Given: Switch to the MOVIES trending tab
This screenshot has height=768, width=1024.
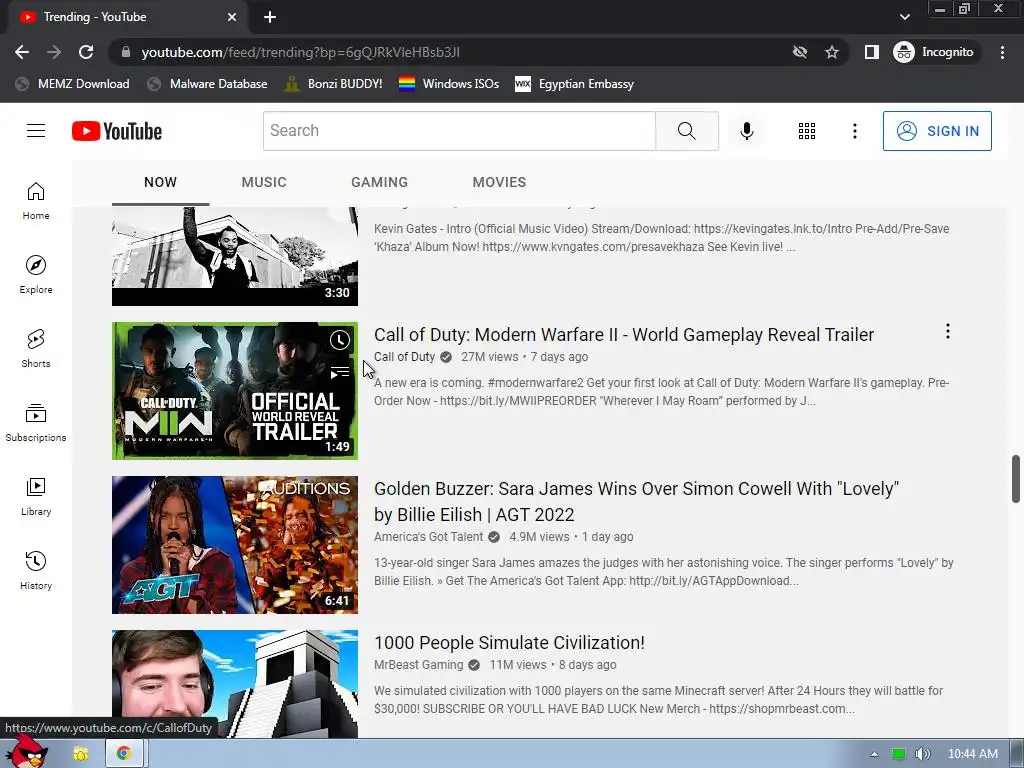Looking at the screenshot, I should click(499, 182).
